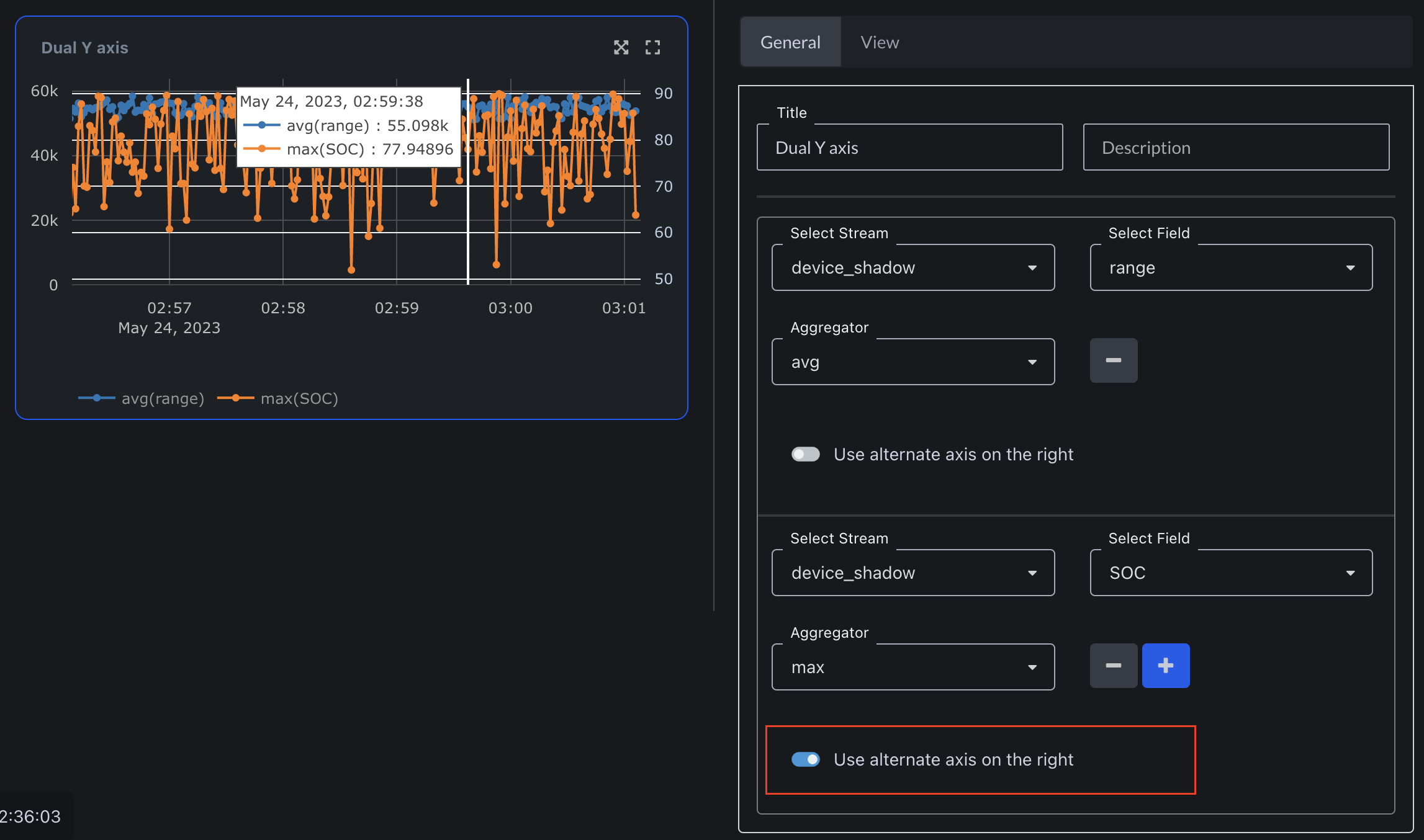This screenshot has width=1424, height=840.
Task: Open the range field dropdown
Action: [x=1230, y=267]
